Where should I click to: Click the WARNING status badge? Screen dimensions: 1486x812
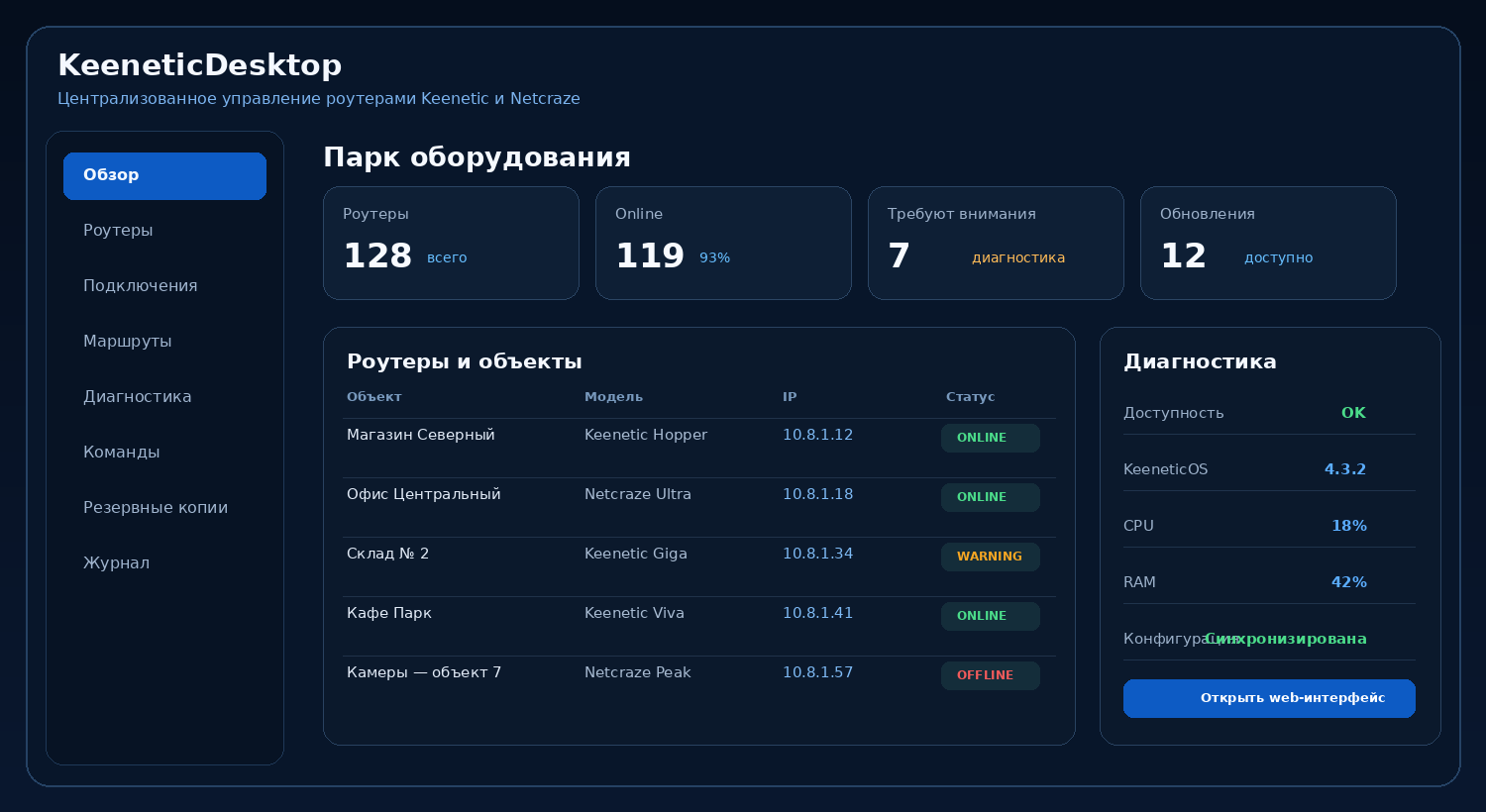tap(991, 557)
